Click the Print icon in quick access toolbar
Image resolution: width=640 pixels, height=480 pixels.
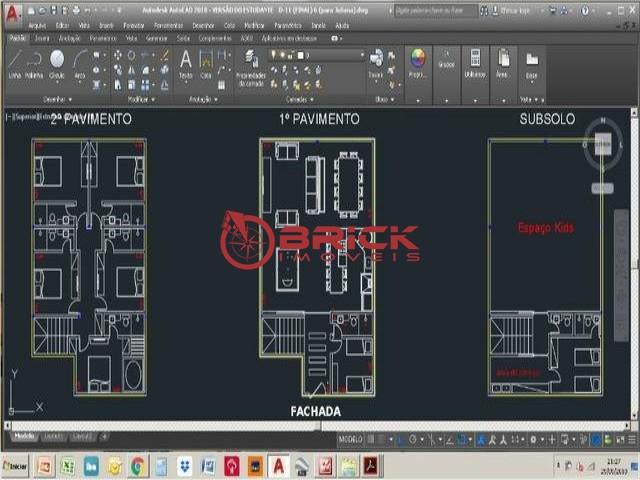coord(76,11)
